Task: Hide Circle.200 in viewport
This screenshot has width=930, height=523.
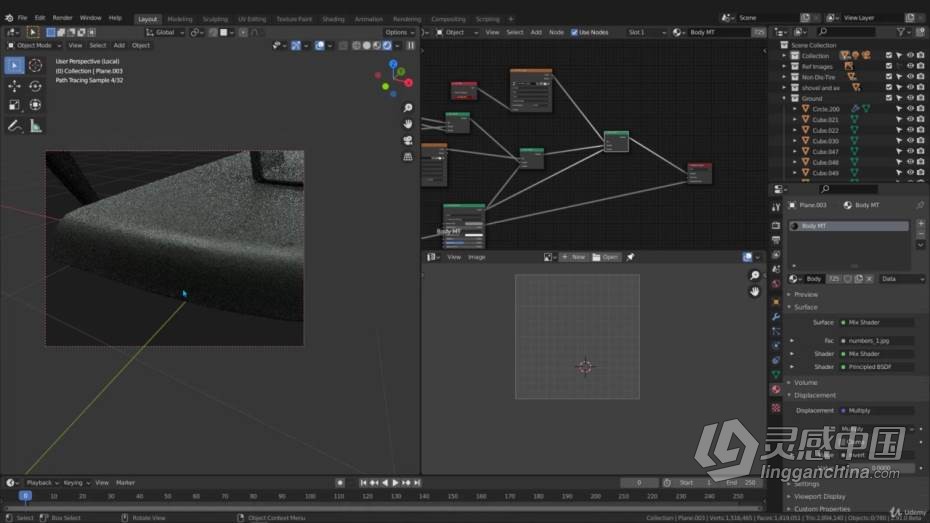Action: (910, 109)
